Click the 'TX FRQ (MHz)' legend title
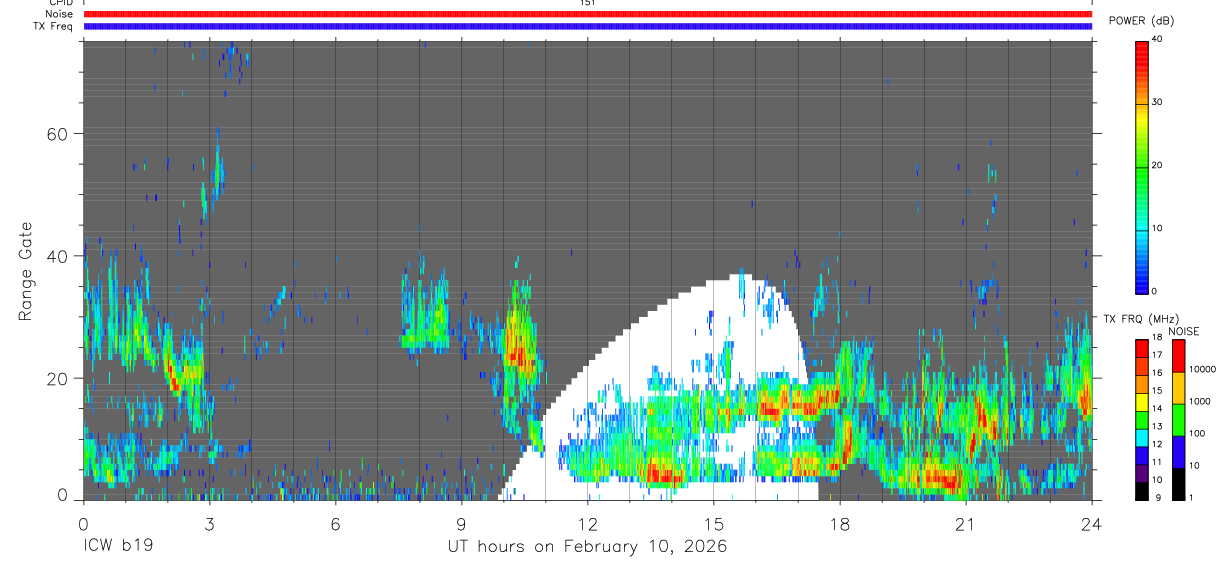 [x=1141, y=318]
